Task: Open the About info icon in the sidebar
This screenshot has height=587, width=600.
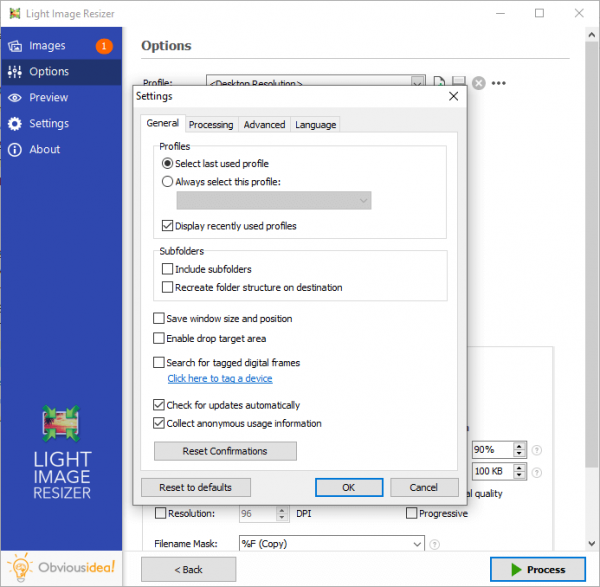Action: [x=15, y=150]
